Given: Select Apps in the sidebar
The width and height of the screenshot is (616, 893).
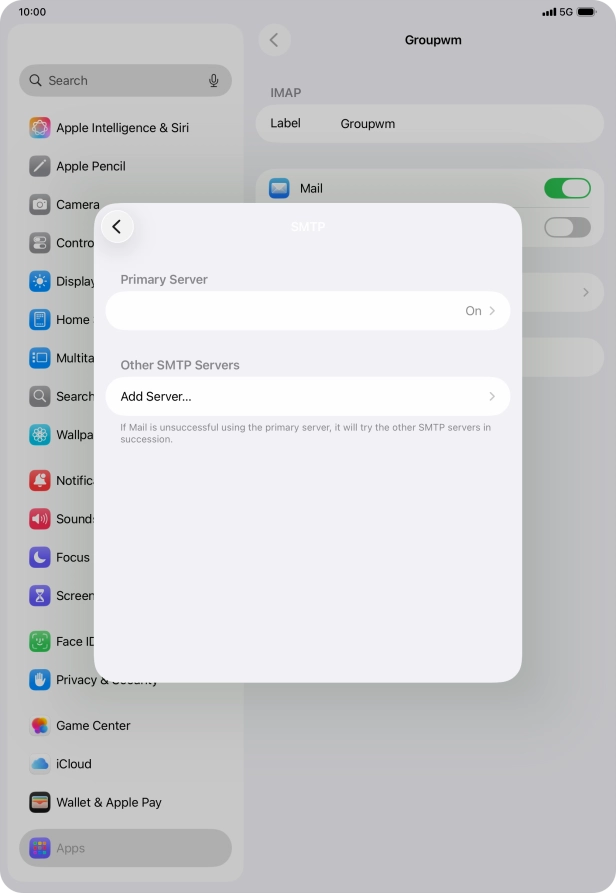Looking at the screenshot, I should tap(70, 848).
